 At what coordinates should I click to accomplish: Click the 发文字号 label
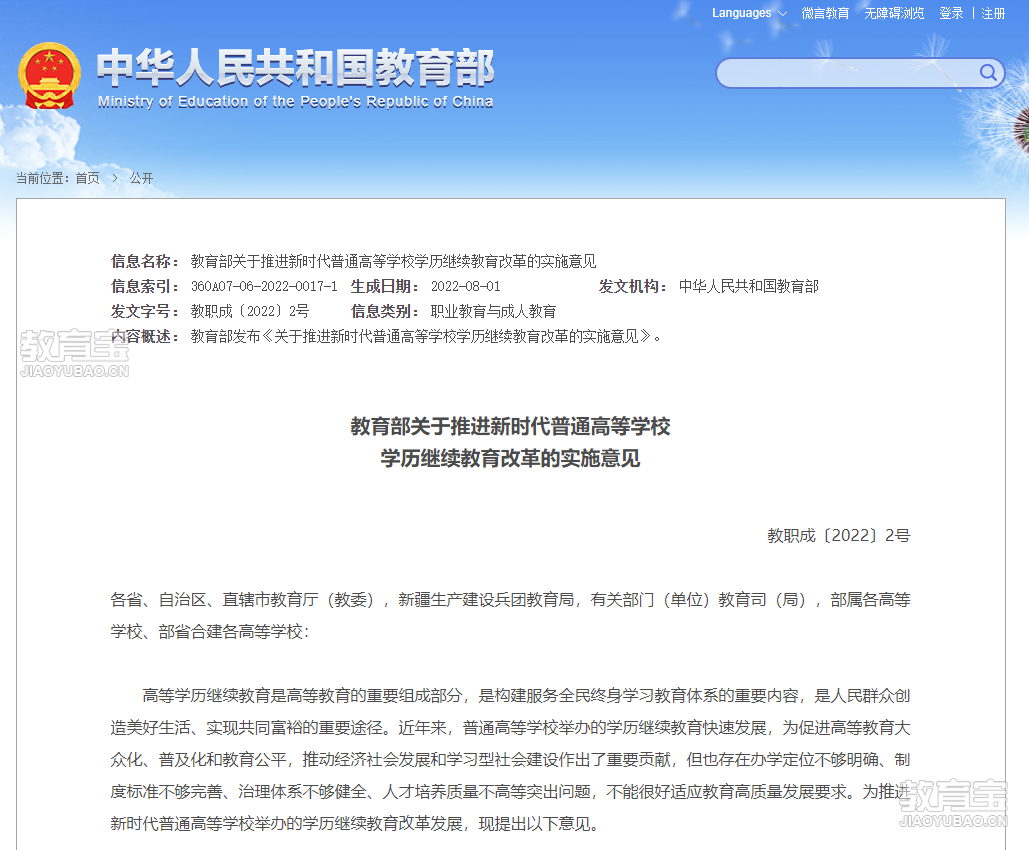(144, 311)
